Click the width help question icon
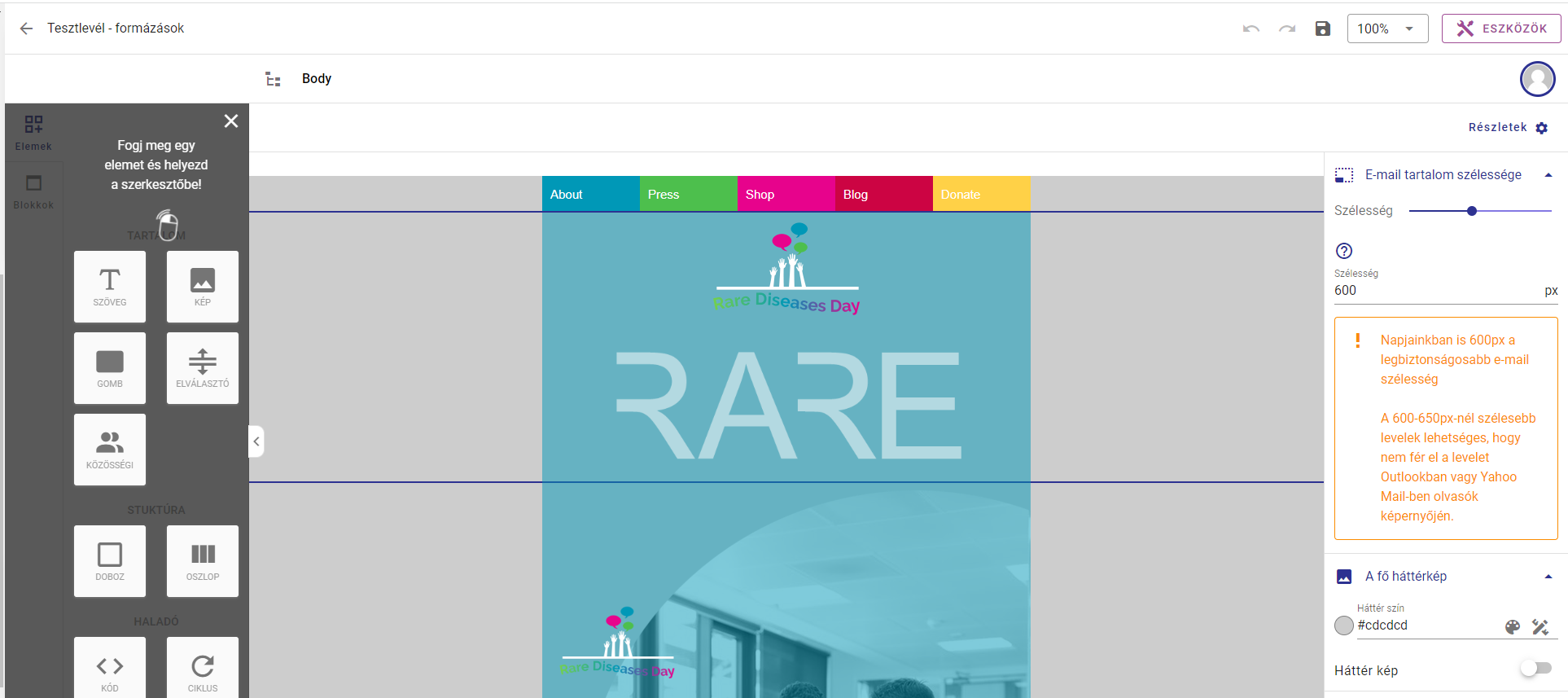The height and width of the screenshot is (698, 1568). (x=1344, y=251)
